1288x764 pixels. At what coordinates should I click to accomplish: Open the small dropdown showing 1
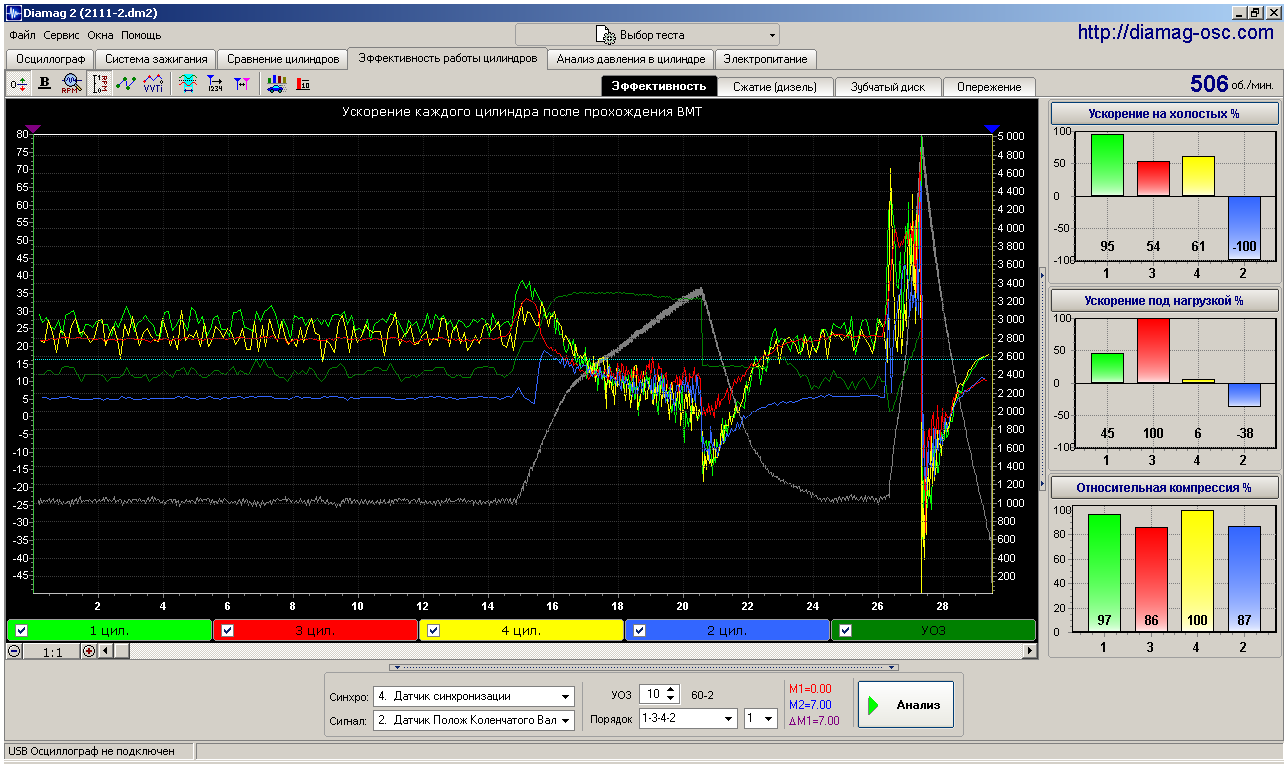pos(761,718)
